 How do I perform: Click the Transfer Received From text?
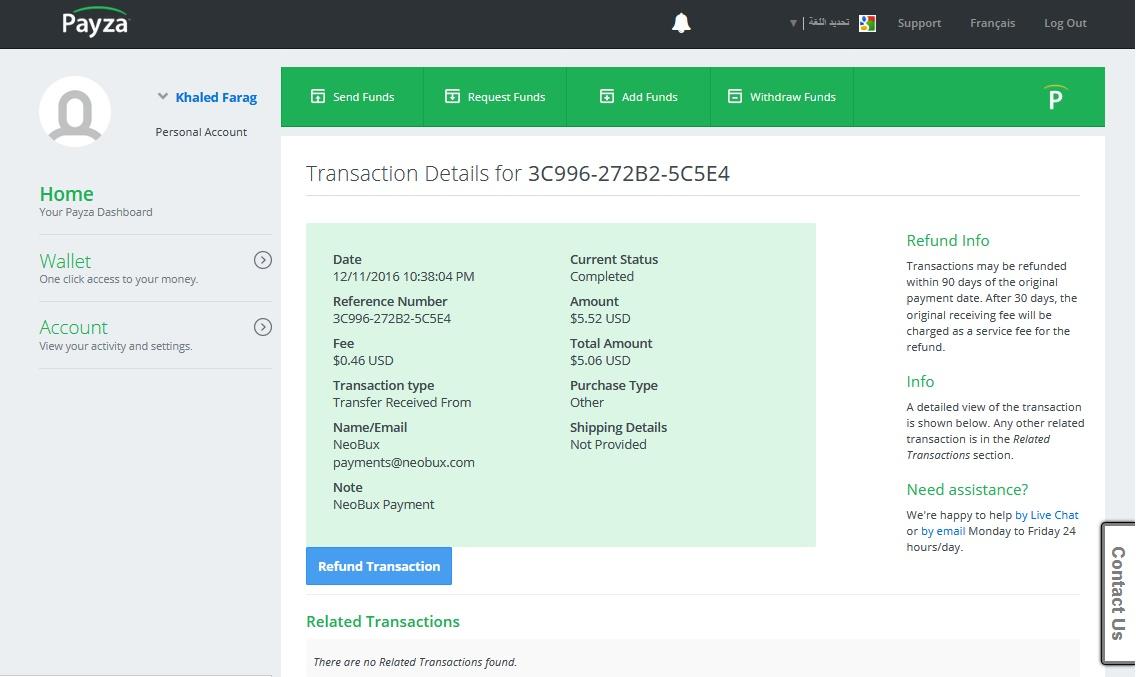pos(402,402)
